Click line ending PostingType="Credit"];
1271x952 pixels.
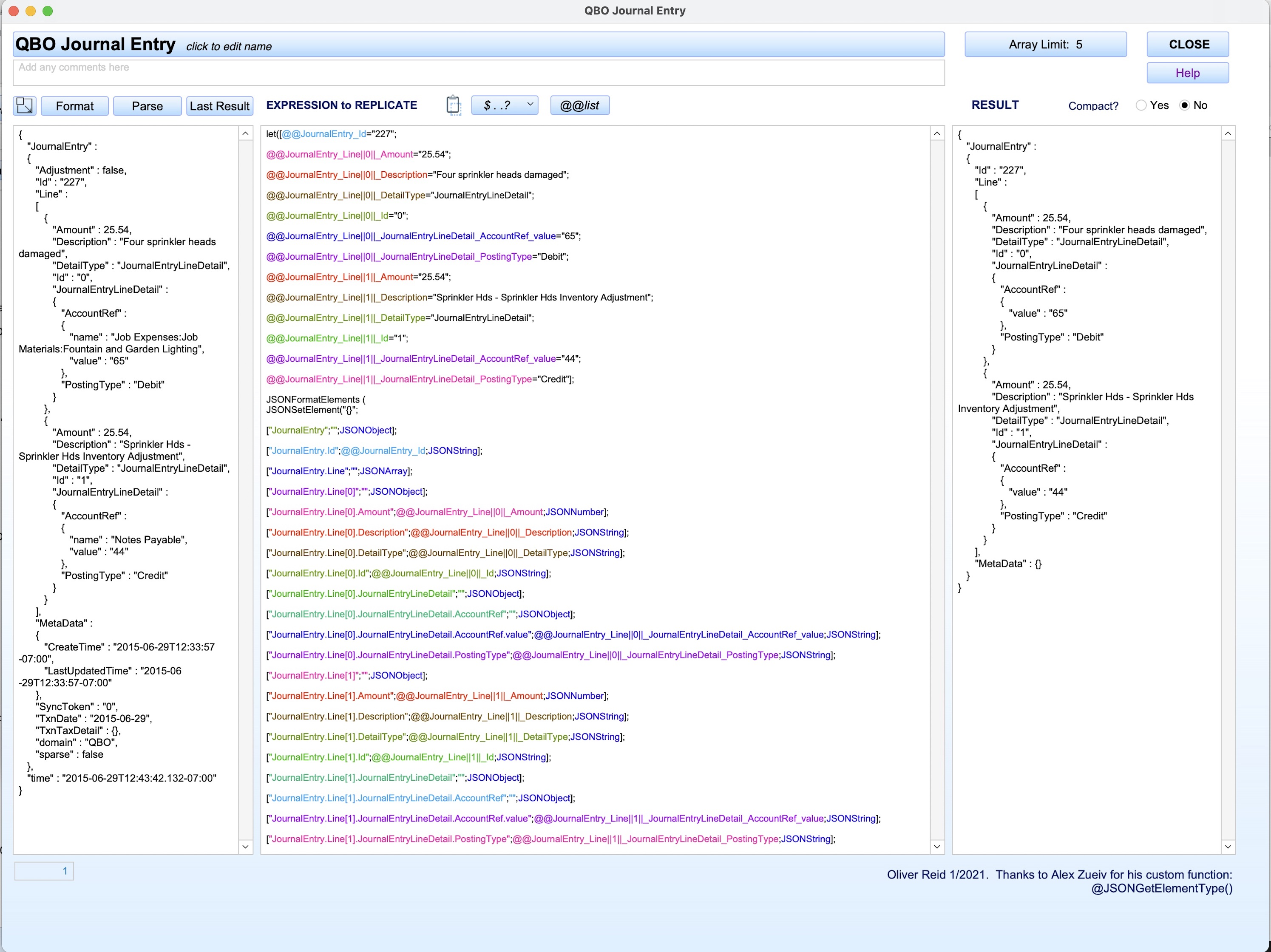pyautogui.click(x=420, y=379)
